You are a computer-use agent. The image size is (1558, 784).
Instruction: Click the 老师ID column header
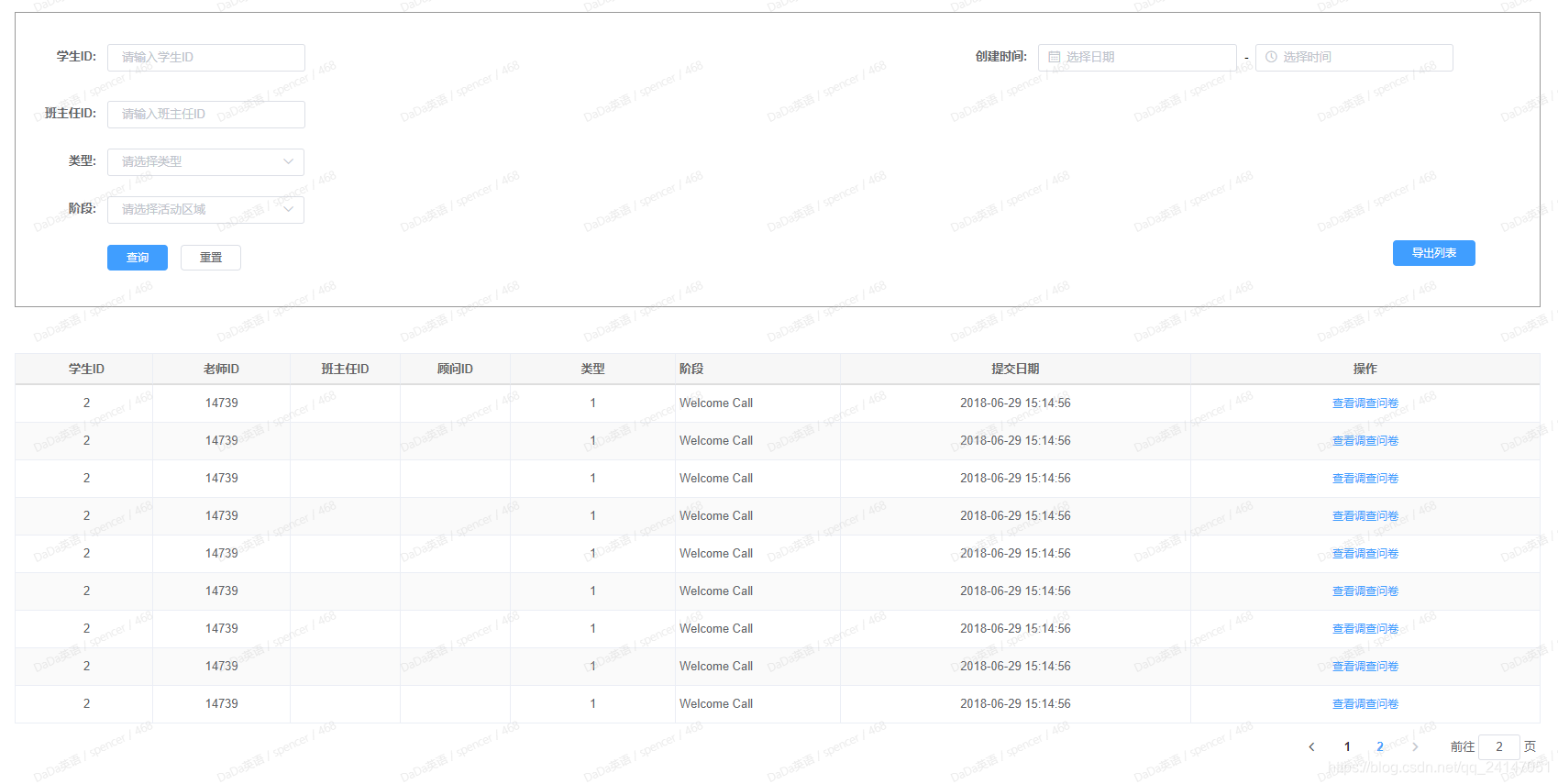click(221, 369)
